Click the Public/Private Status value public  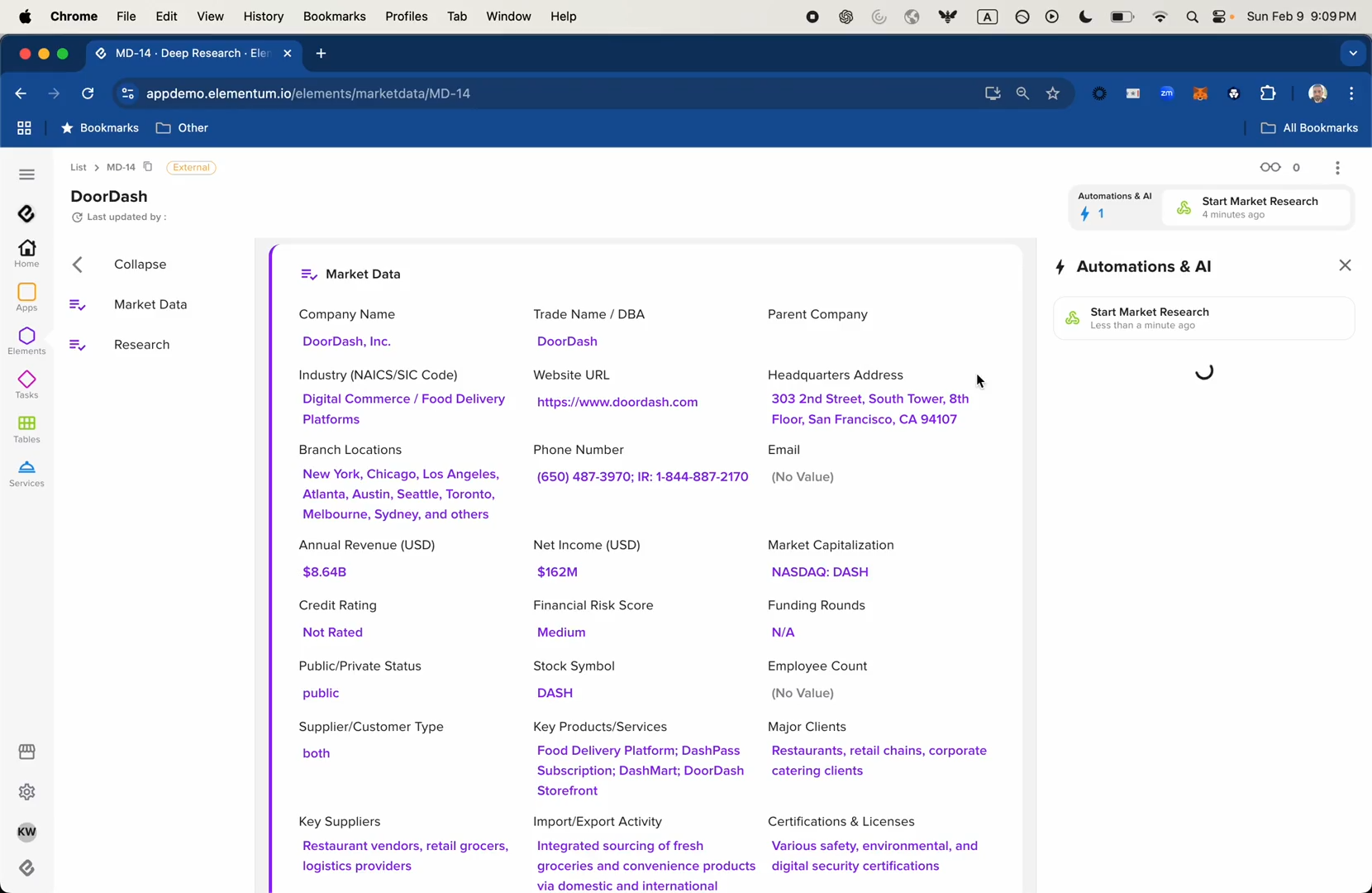click(321, 693)
